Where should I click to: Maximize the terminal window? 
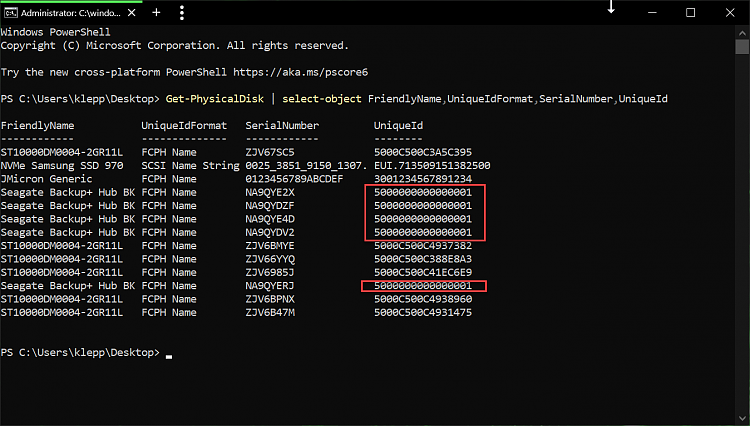[690, 13]
